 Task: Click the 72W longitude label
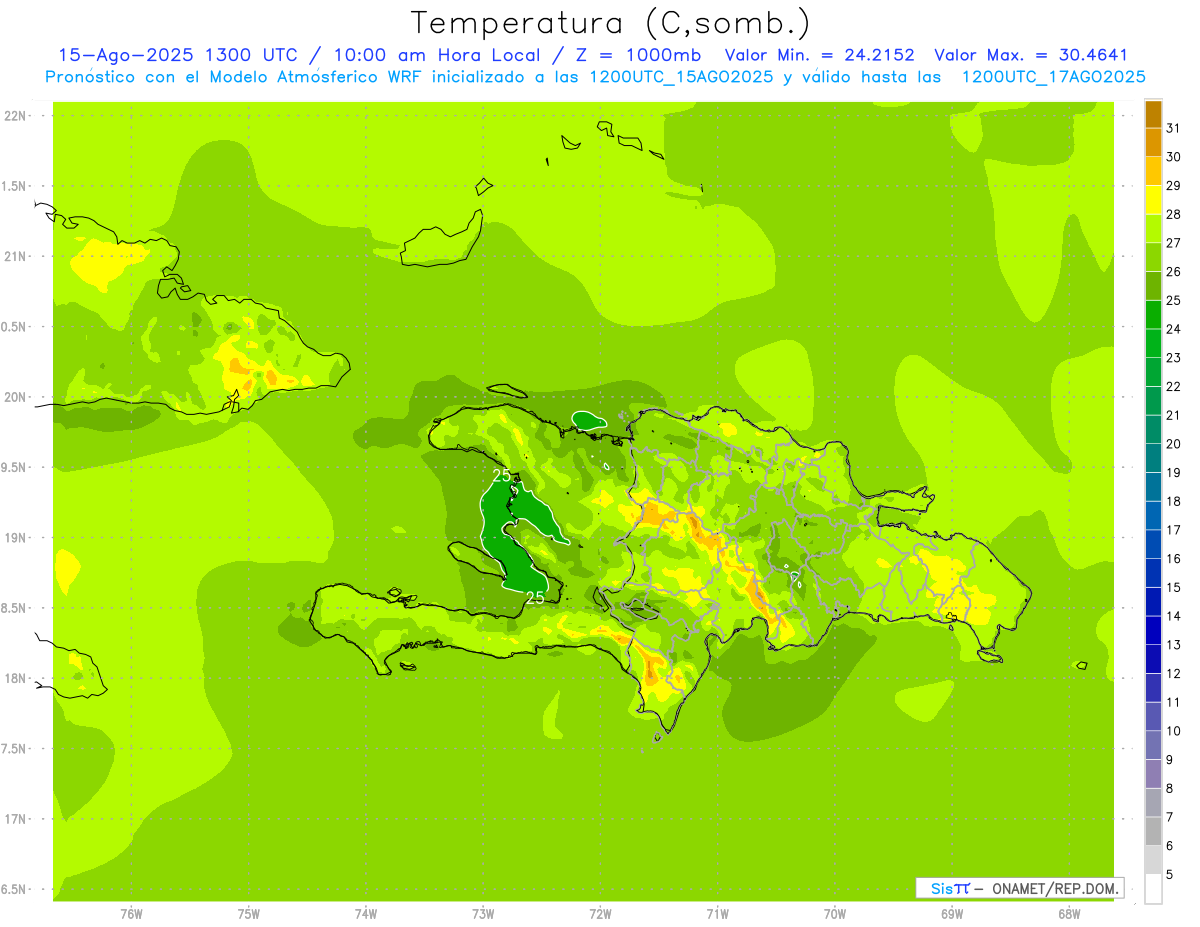point(601,913)
